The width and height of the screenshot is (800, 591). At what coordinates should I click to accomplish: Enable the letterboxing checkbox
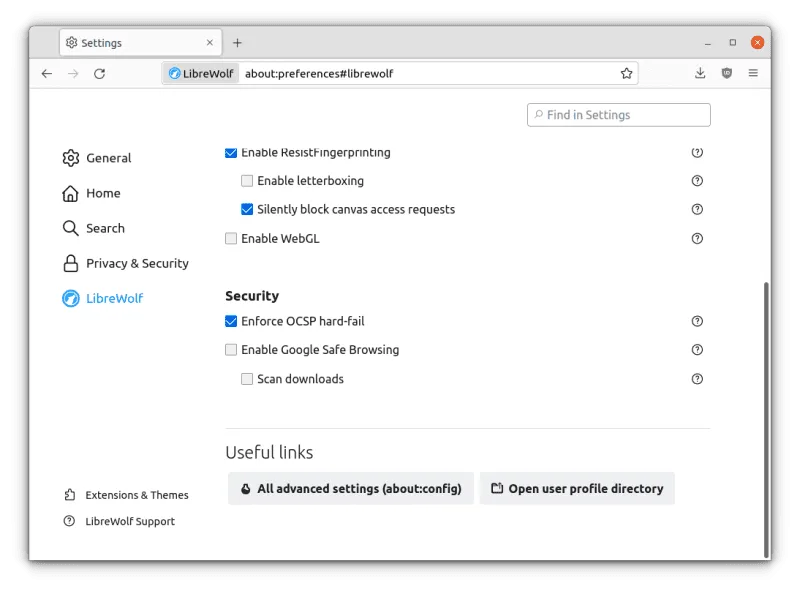point(247,181)
